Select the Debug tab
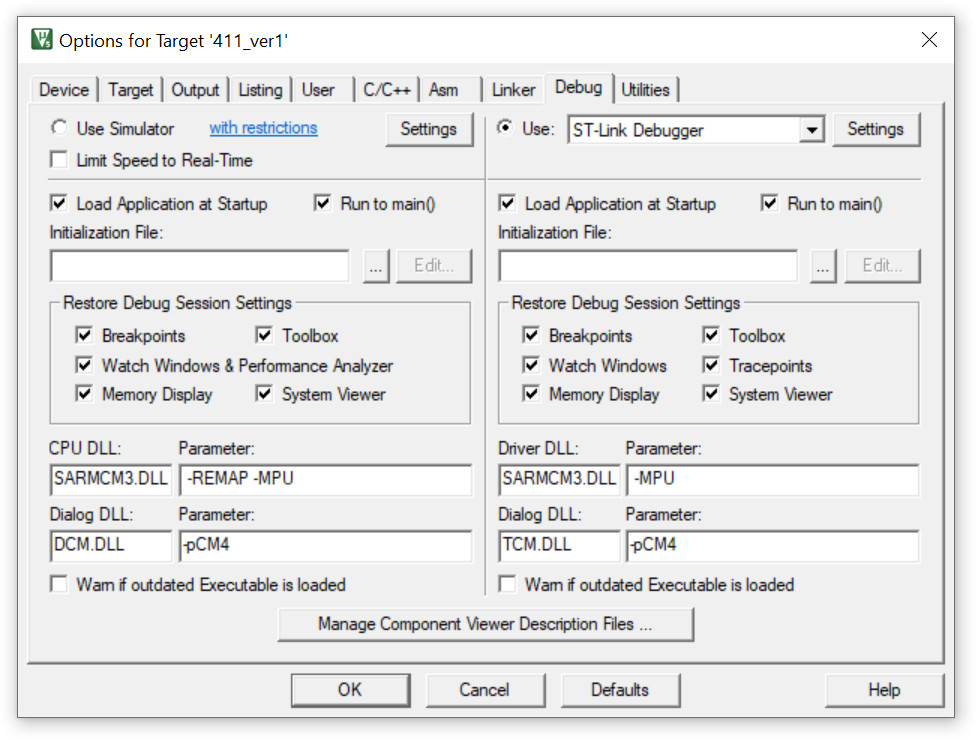 [578, 88]
